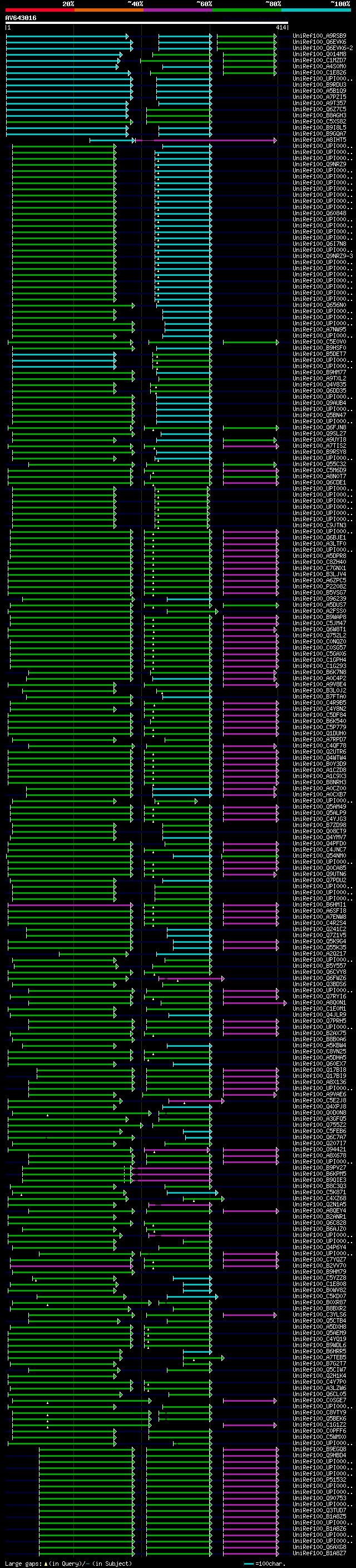The height and width of the screenshot is (1568, 356).
Task: Select the UniRef100_Q3TUD7 row label
Action: point(319,1510)
